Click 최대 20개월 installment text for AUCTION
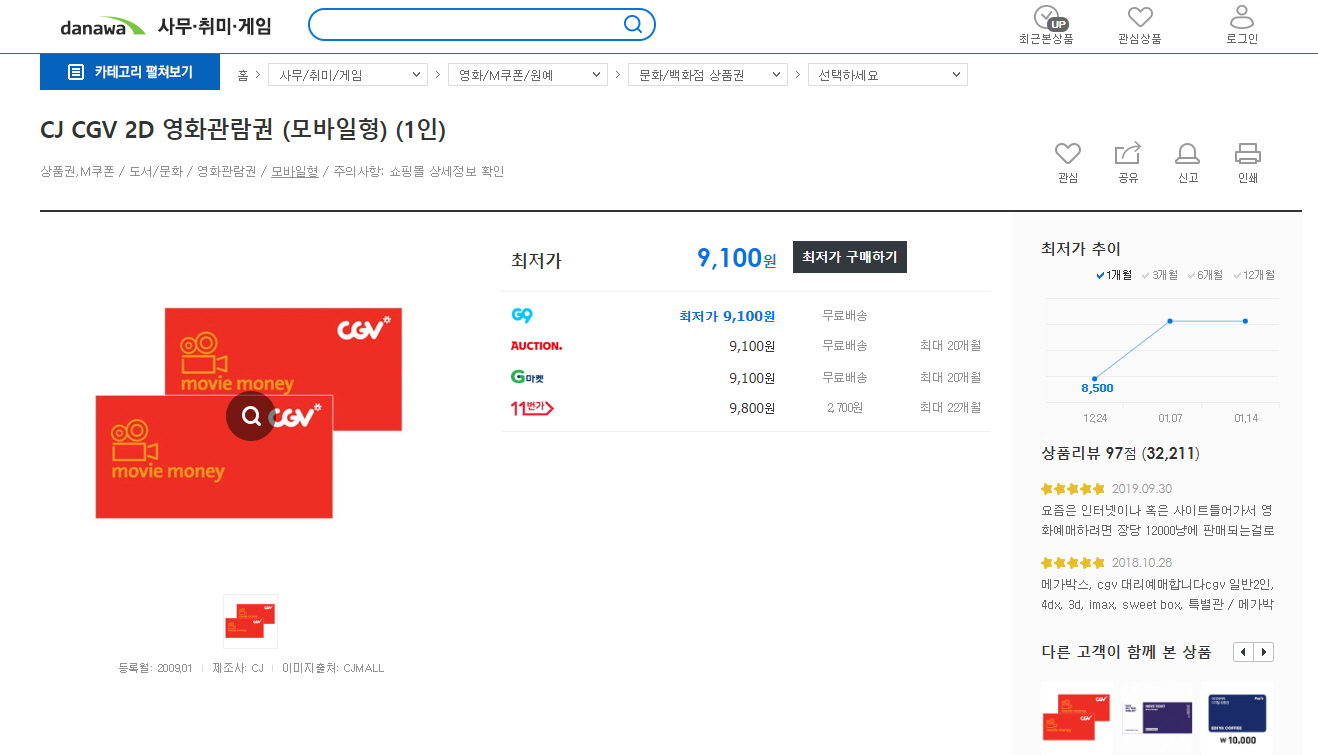Image resolution: width=1318 pixels, height=755 pixels. [x=950, y=346]
